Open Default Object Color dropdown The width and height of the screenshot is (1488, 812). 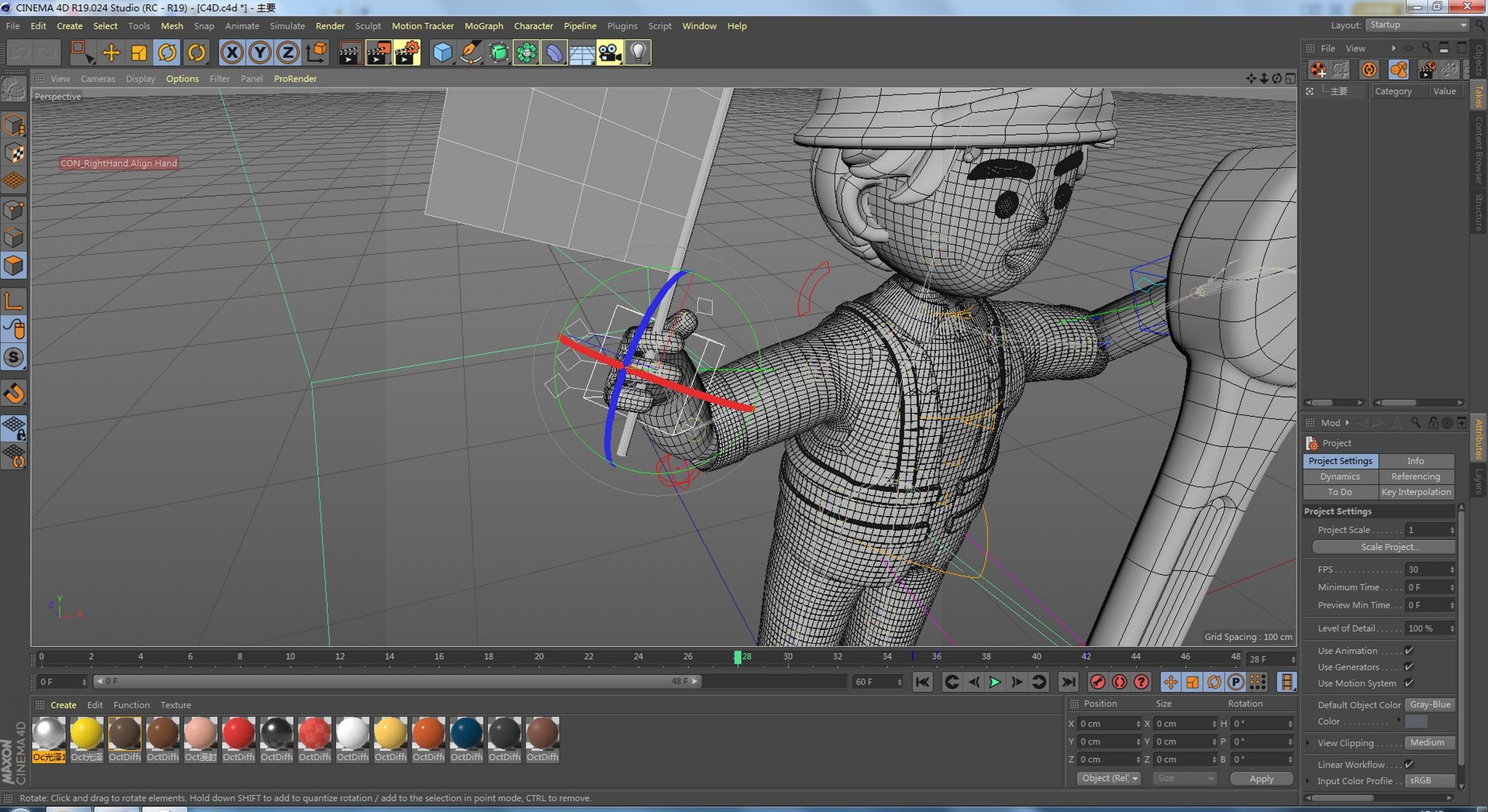click(x=1430, y=705)
